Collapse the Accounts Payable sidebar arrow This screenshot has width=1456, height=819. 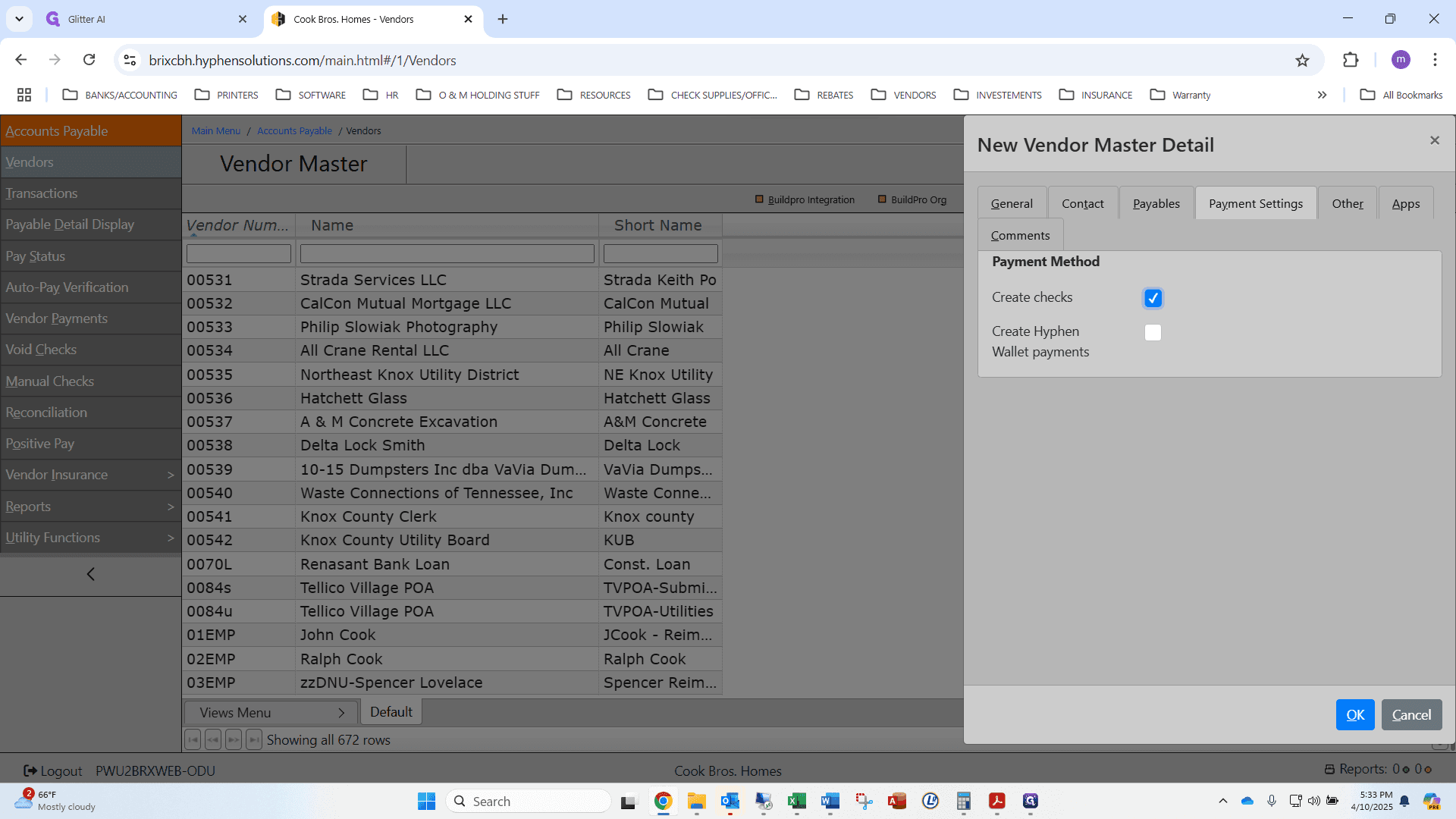point(91,574)
